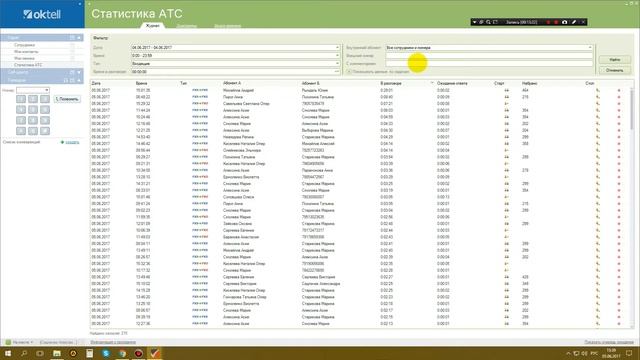Open the third Статистика АТС tab
The height and width of the screenshot is (360, 640).
(x=227, y=26)
